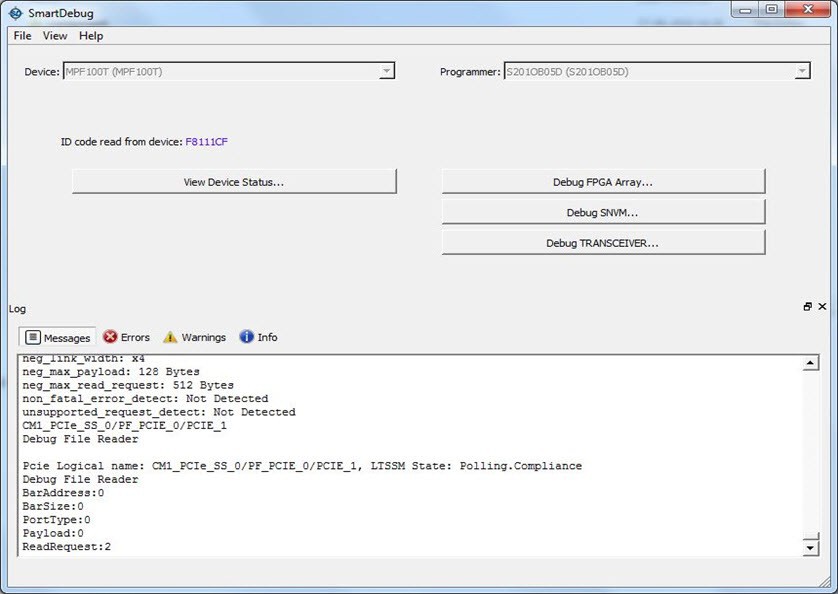Viewport: 838px width, 594px height.
Task: Click Debug FPGA Array button
Action: [603, 182]
